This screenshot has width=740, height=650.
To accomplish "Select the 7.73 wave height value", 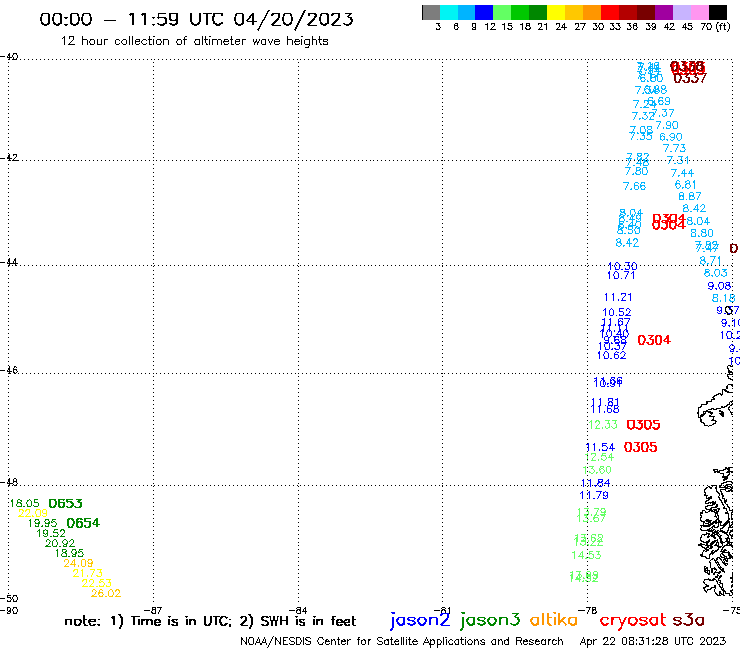I will (x=674, y=148).
